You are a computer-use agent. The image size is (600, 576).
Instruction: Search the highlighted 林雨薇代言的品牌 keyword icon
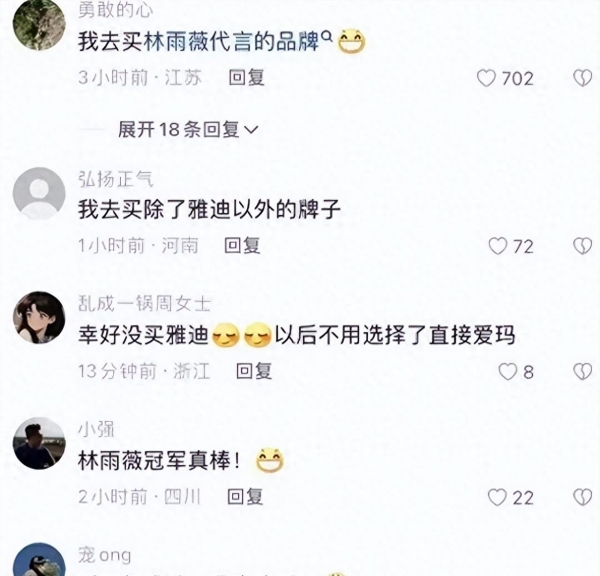[327, 36]
